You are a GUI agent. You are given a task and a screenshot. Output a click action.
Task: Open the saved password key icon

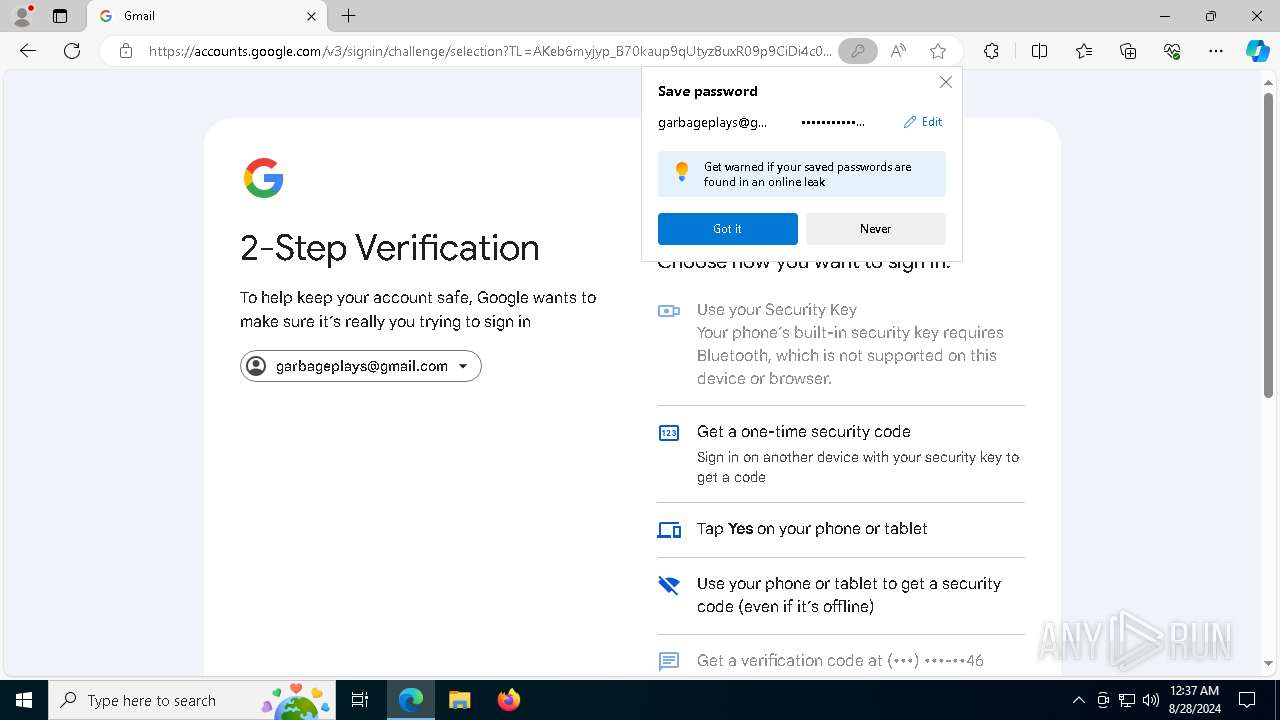tap(857, 51)
